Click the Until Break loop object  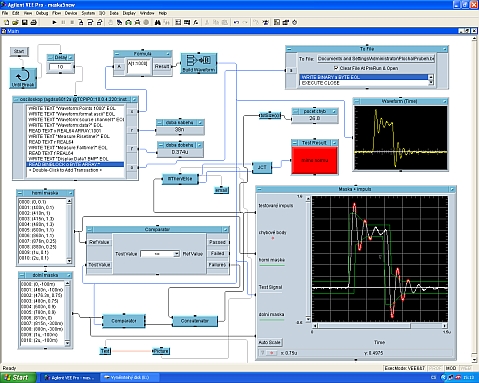[23, 78]
